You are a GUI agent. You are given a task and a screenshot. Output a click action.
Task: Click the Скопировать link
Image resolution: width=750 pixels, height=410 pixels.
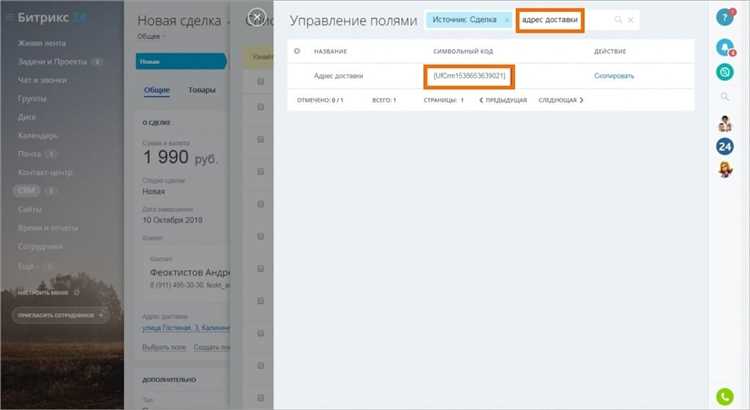614,76
